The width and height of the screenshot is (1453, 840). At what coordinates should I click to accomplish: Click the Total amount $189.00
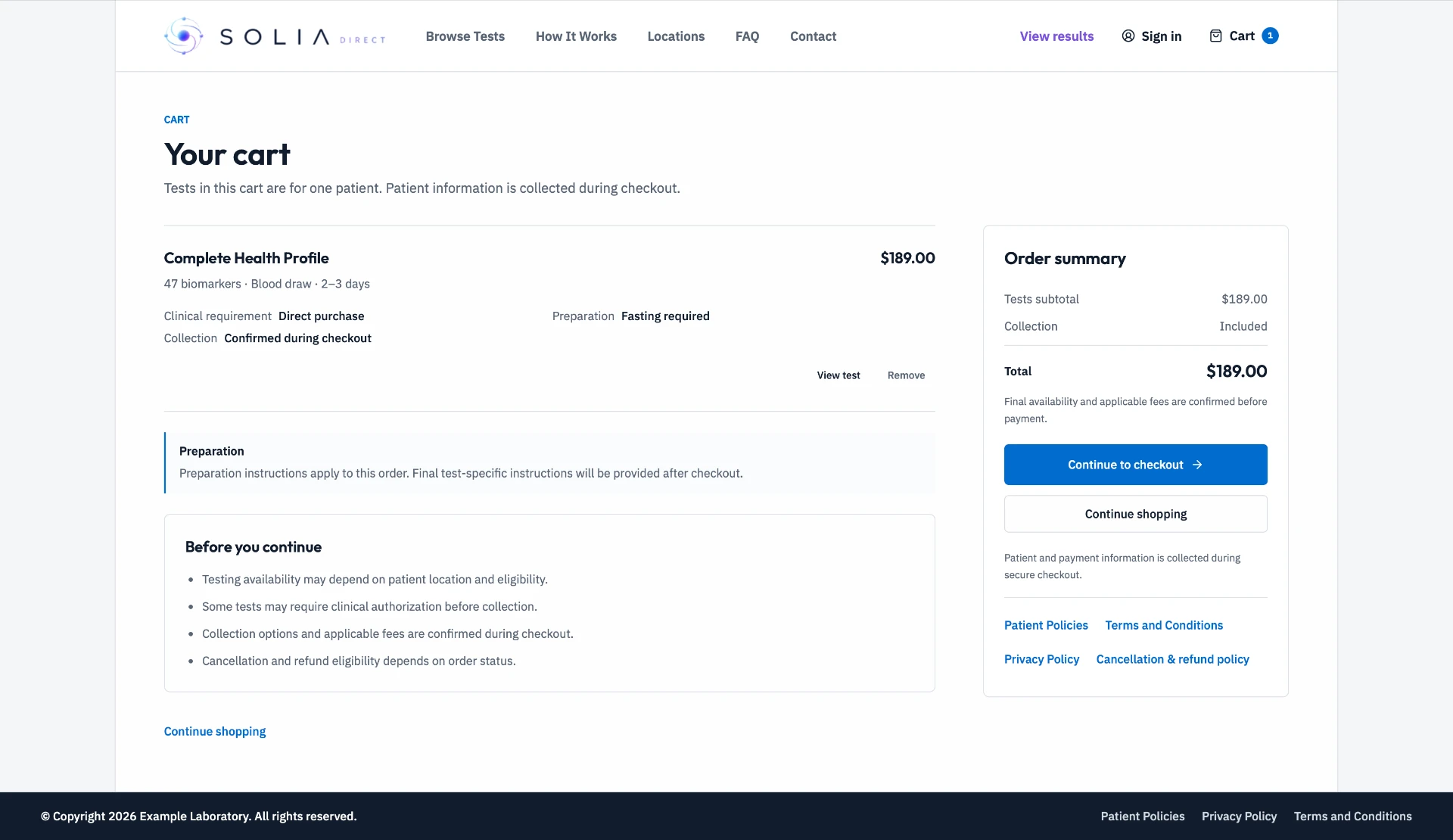tap(1236, 372)
